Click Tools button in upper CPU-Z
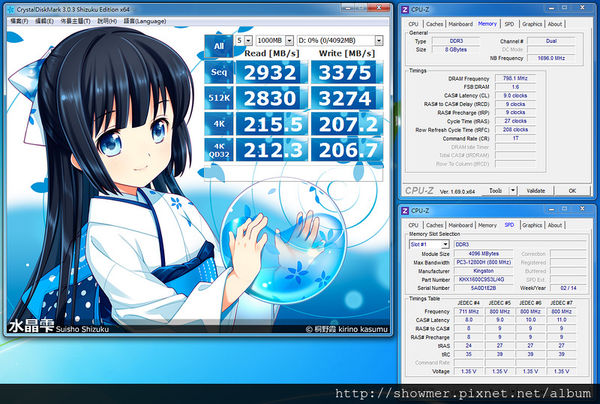This screenshot has height=404, width=600. 496,191
